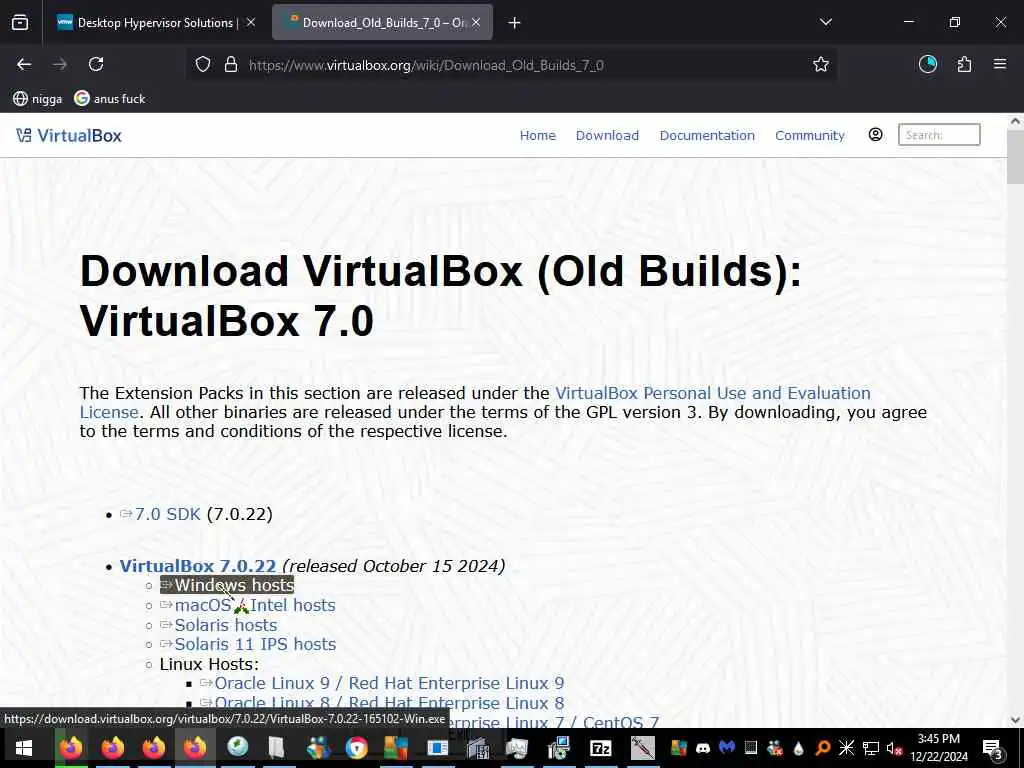Open the Solaris 11 IPS hosts link

click(255, 644)
